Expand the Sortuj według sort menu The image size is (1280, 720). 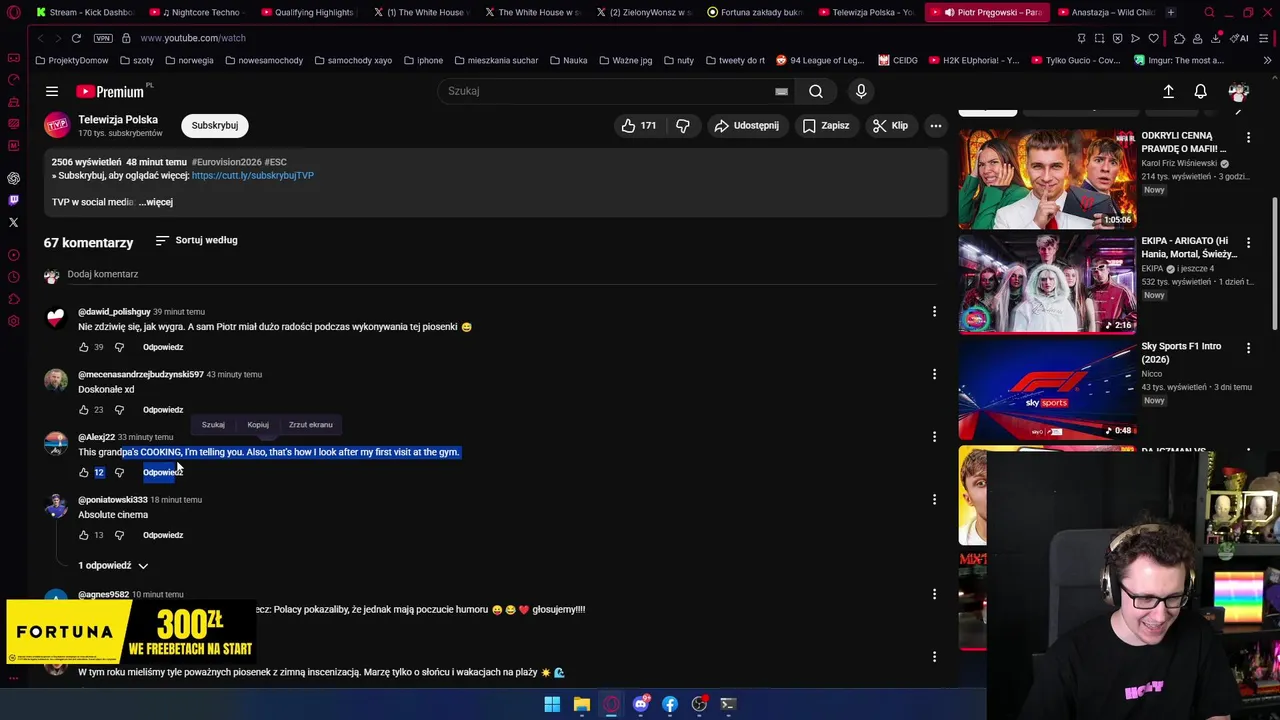(x=196, y=240)
